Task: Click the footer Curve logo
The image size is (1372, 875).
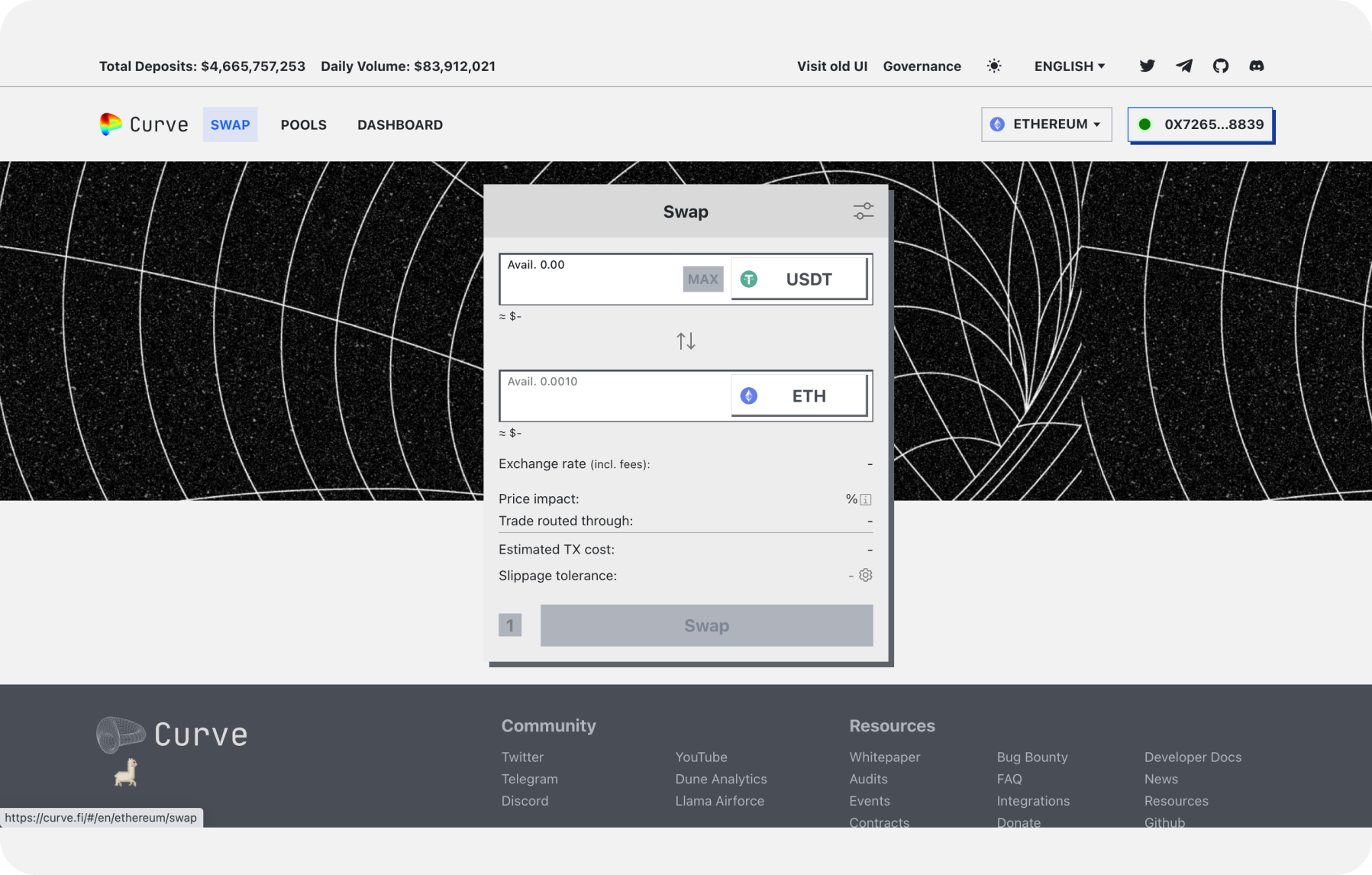Action: [x=173, y=735]
